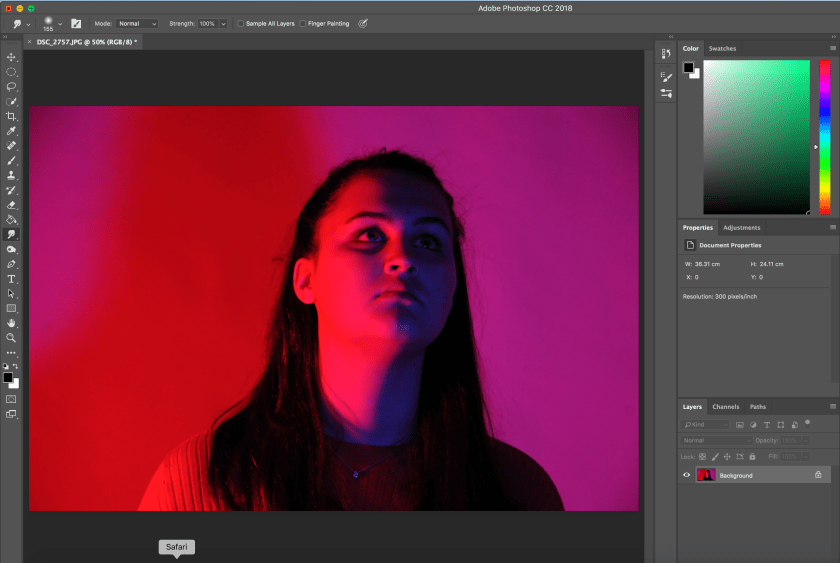Open the Strength value dropdown arrow

click(222, 23)
